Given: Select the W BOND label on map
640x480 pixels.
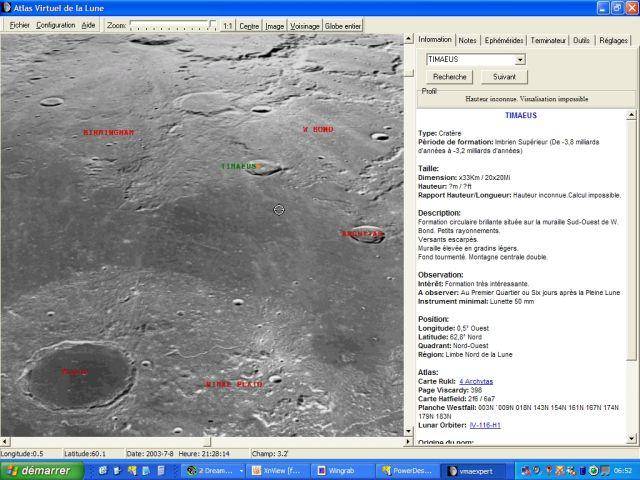Looking at the screenshot, I should (318, 129).
